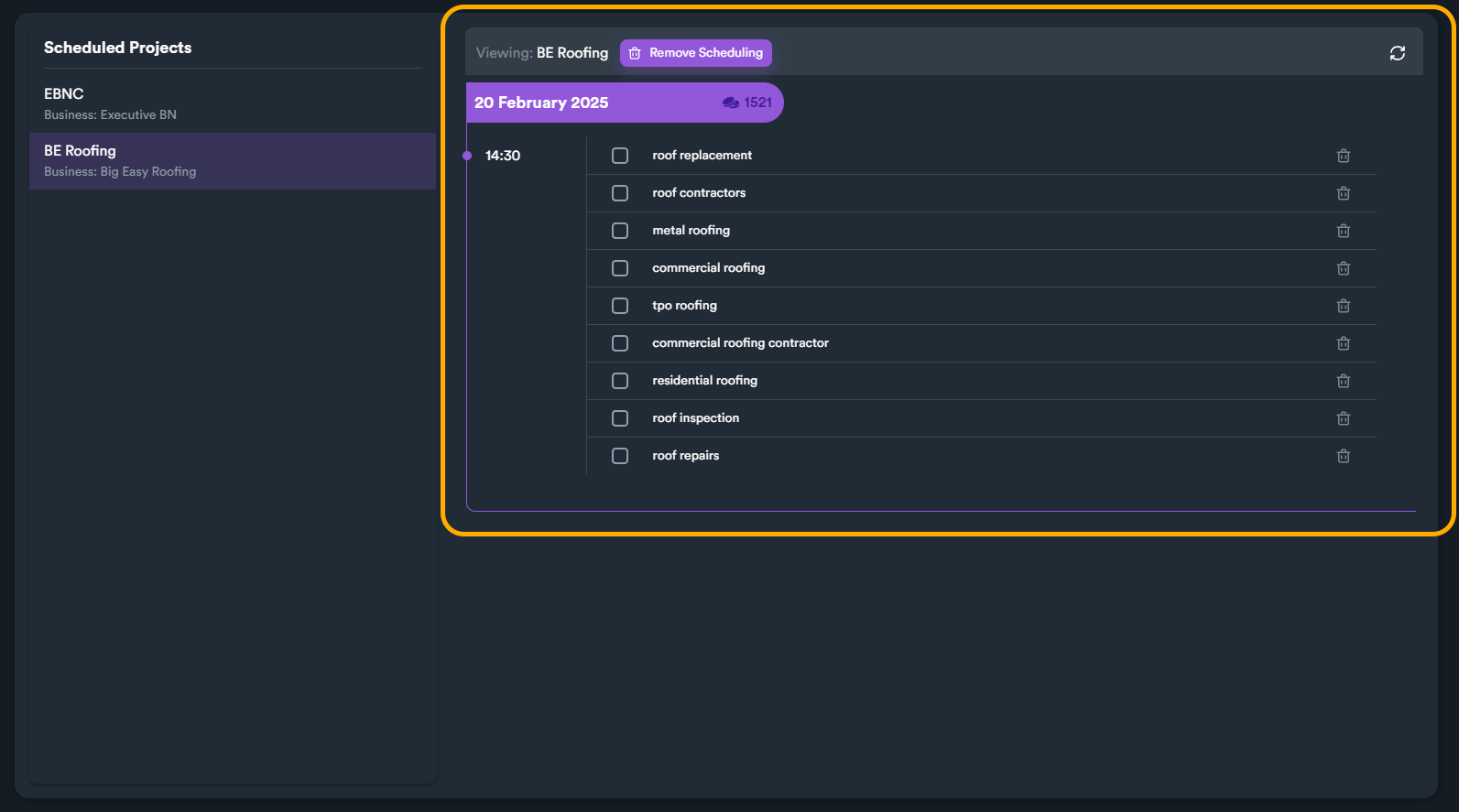Viewport: 1459px width, 812px height.
Task: Delete the tpo roofing entry
Action: click(1343, 306)
